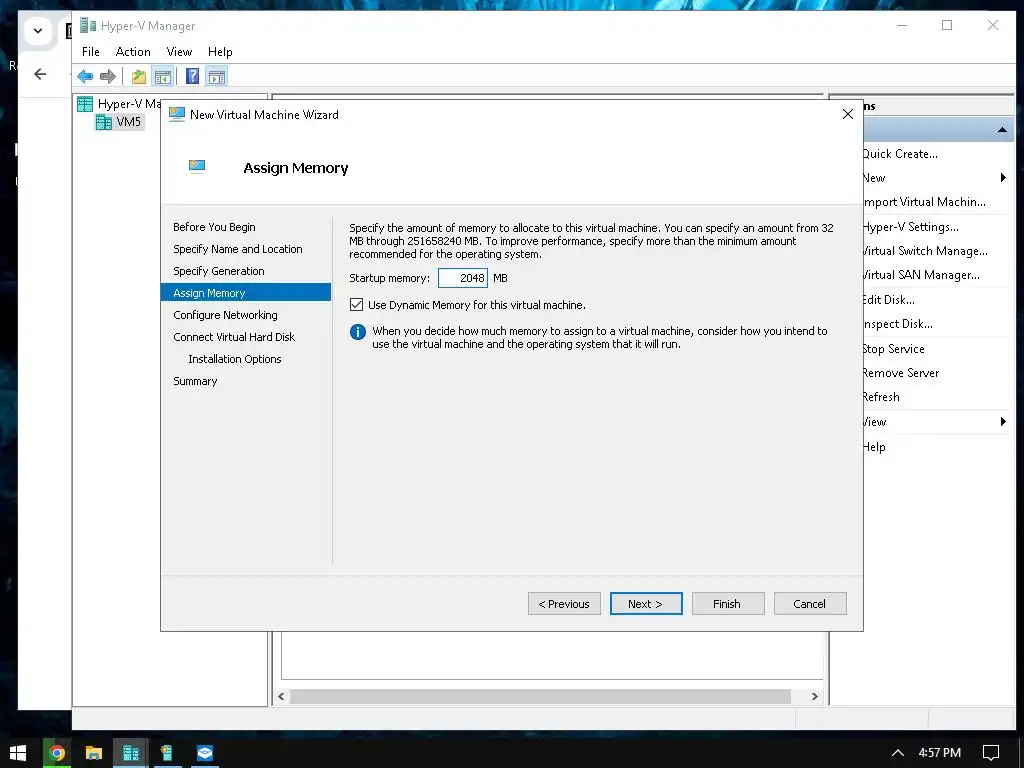Open Google Chrome from taskbar
Viewport: 1024px width, 768px height.
coord(57,753)
